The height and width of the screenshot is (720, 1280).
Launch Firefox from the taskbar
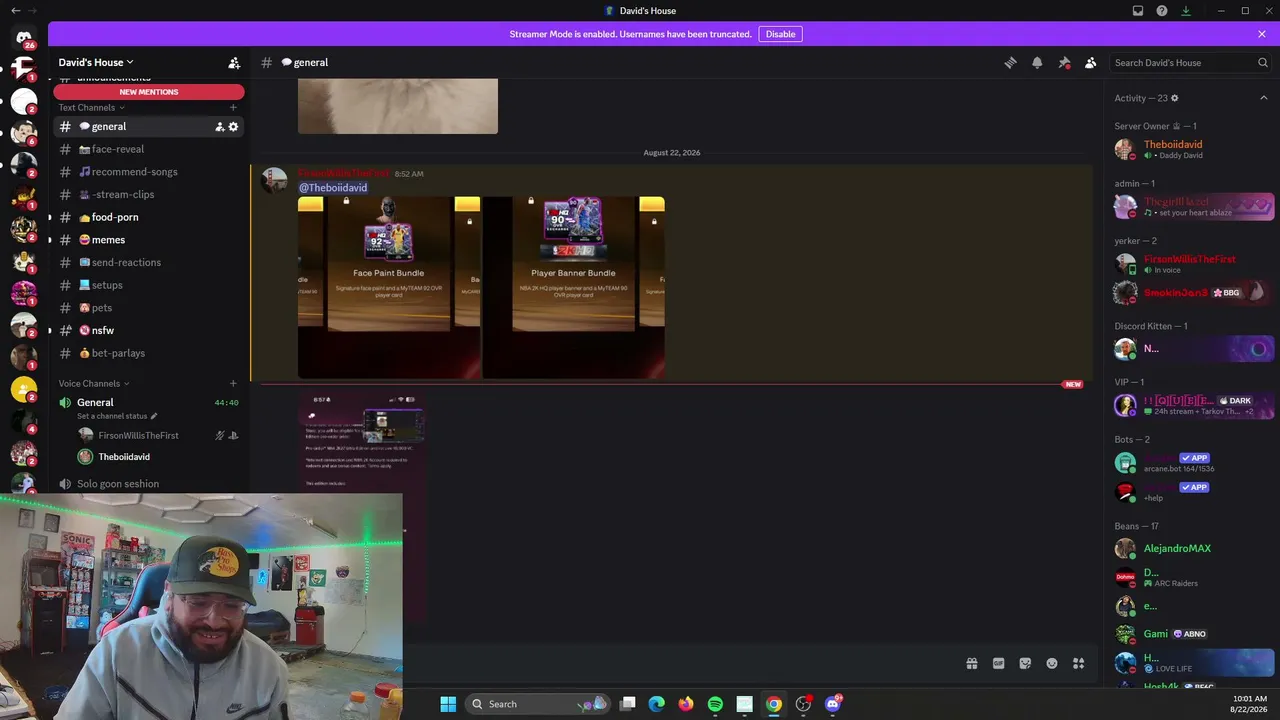click(x=685, y=704)
